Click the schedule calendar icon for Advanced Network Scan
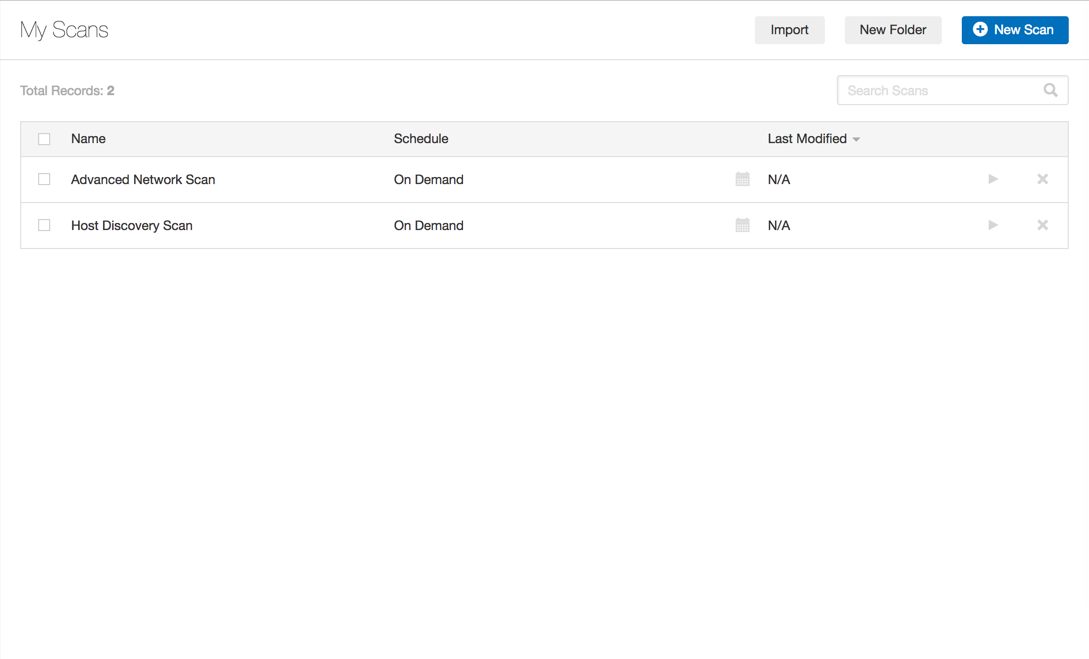This screenshot has height=659, width=1089. coord(742,180)
